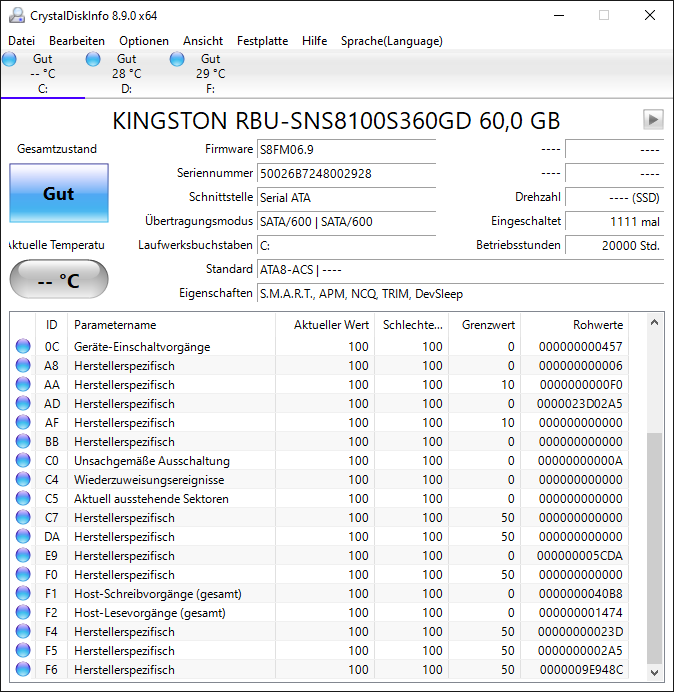Viewport: 674px width, 692px height.
Task: Open the Datei menu
Action: pos(21,41)
